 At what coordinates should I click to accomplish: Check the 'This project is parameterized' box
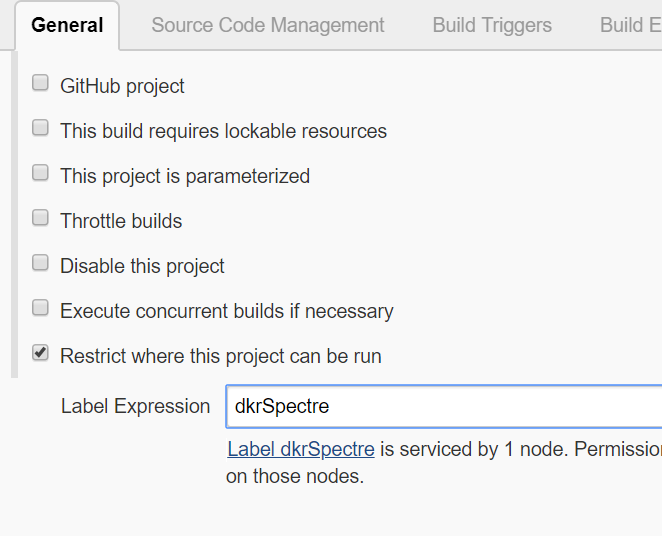(41, 173)
